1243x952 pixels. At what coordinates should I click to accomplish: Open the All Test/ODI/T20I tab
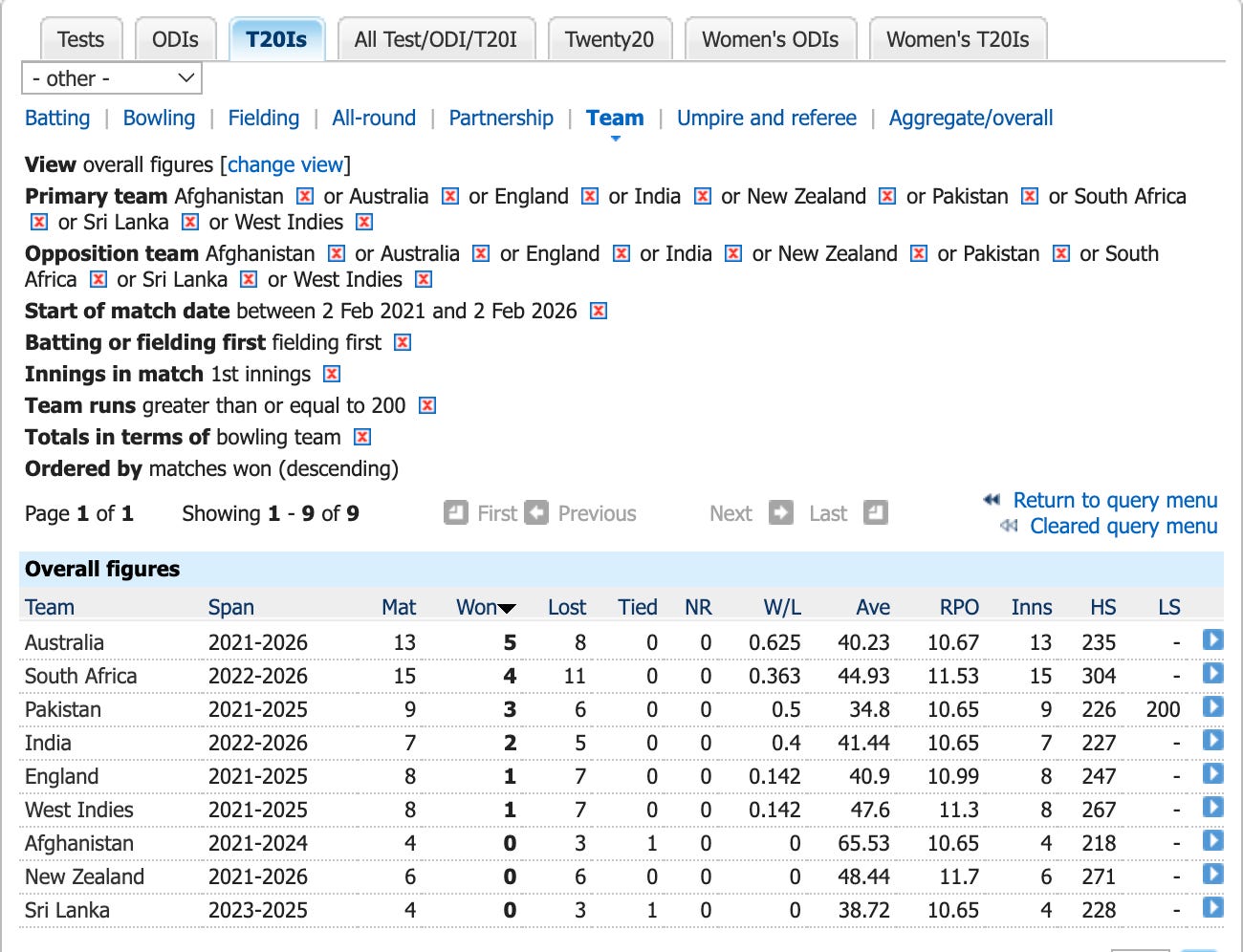point(436,39)
